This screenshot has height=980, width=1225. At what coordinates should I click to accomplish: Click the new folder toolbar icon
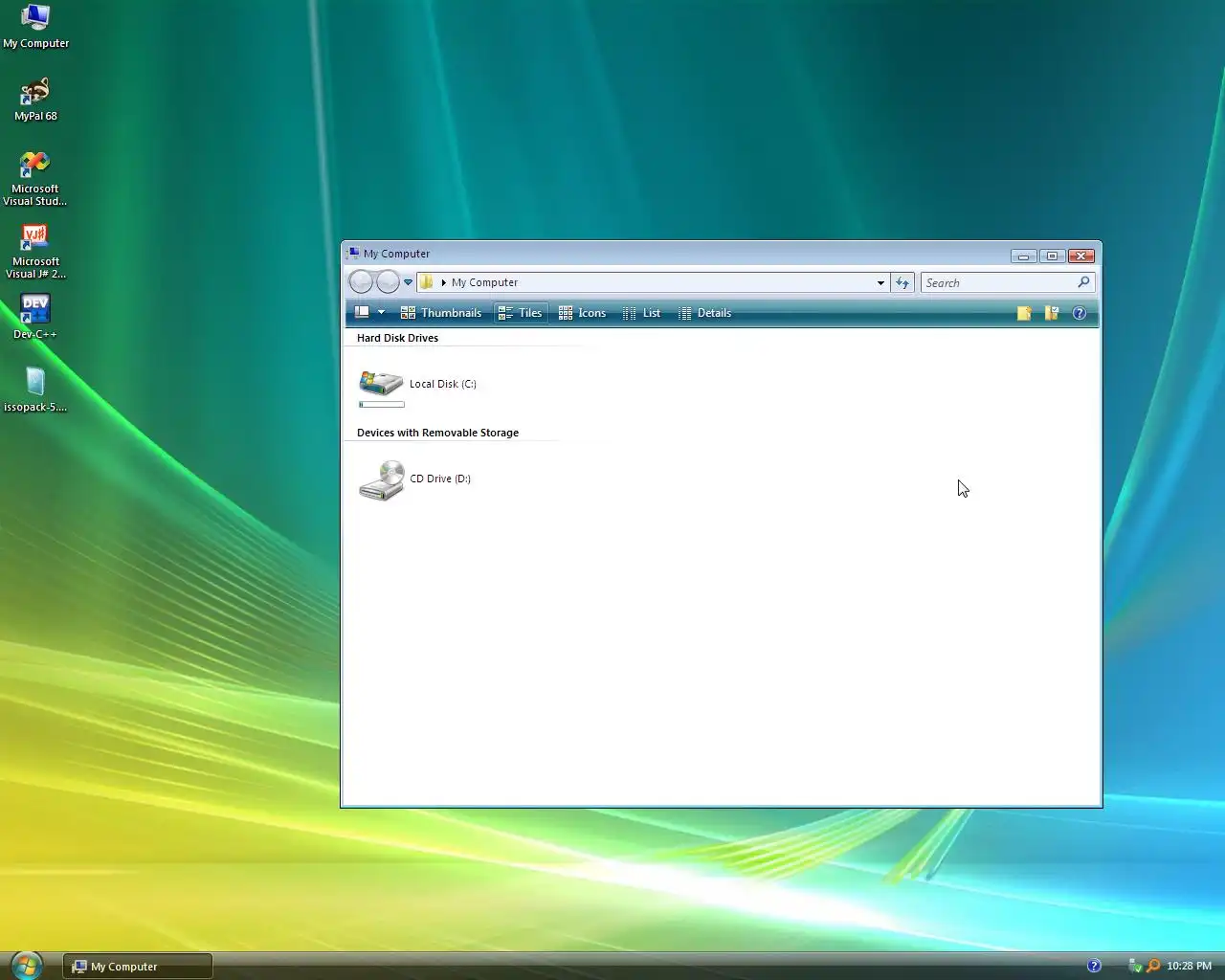click(1024, 313)
